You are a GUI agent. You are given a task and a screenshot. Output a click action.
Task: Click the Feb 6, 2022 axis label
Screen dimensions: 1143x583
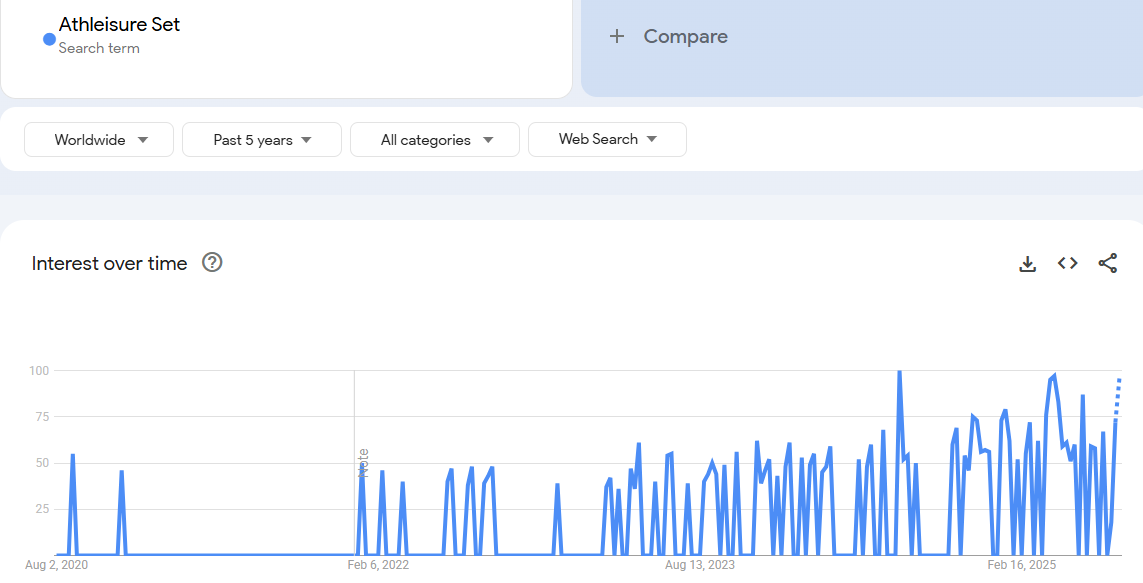(x=378, y=565)
